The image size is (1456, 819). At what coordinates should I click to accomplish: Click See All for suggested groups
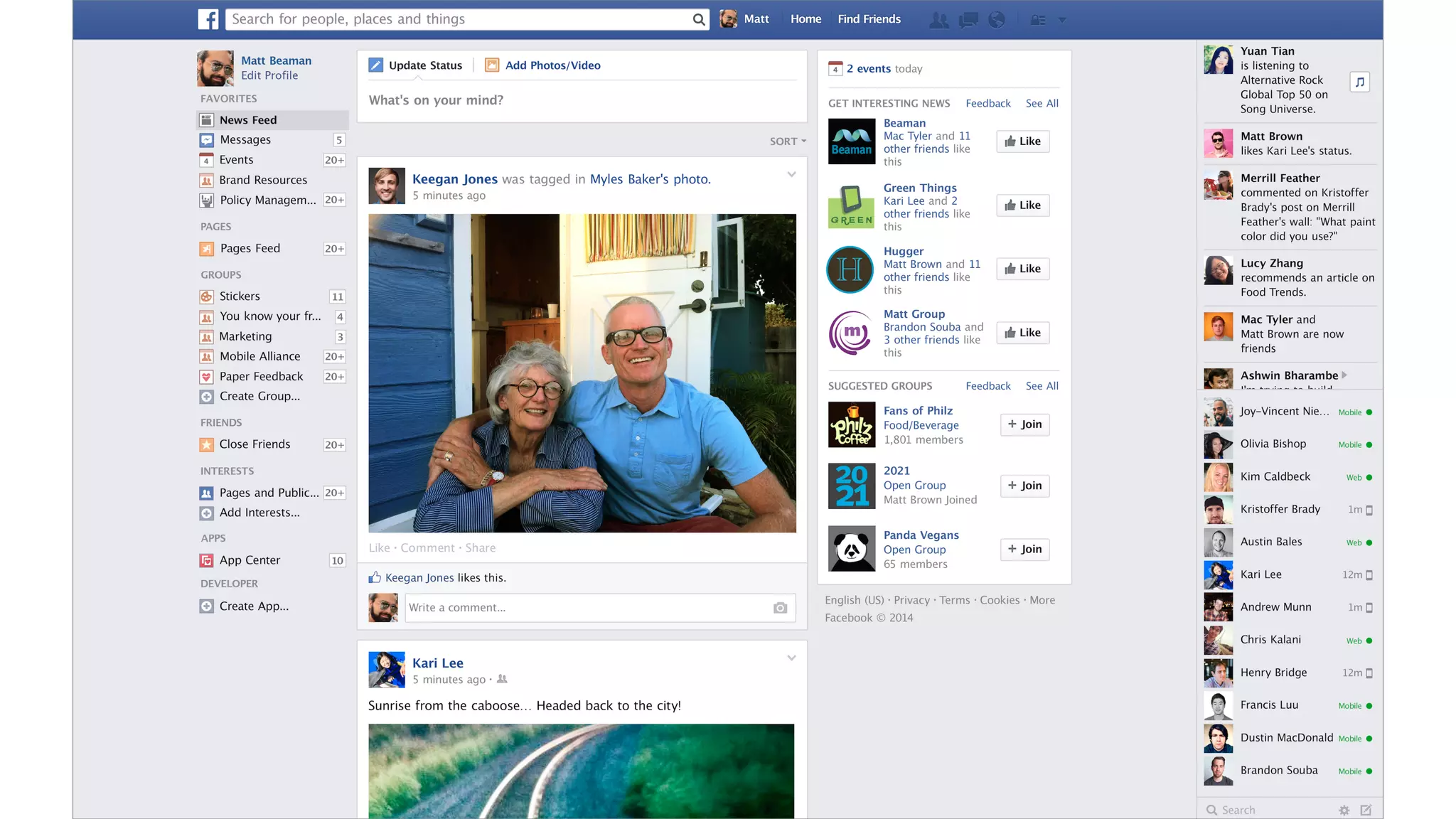1042,386
